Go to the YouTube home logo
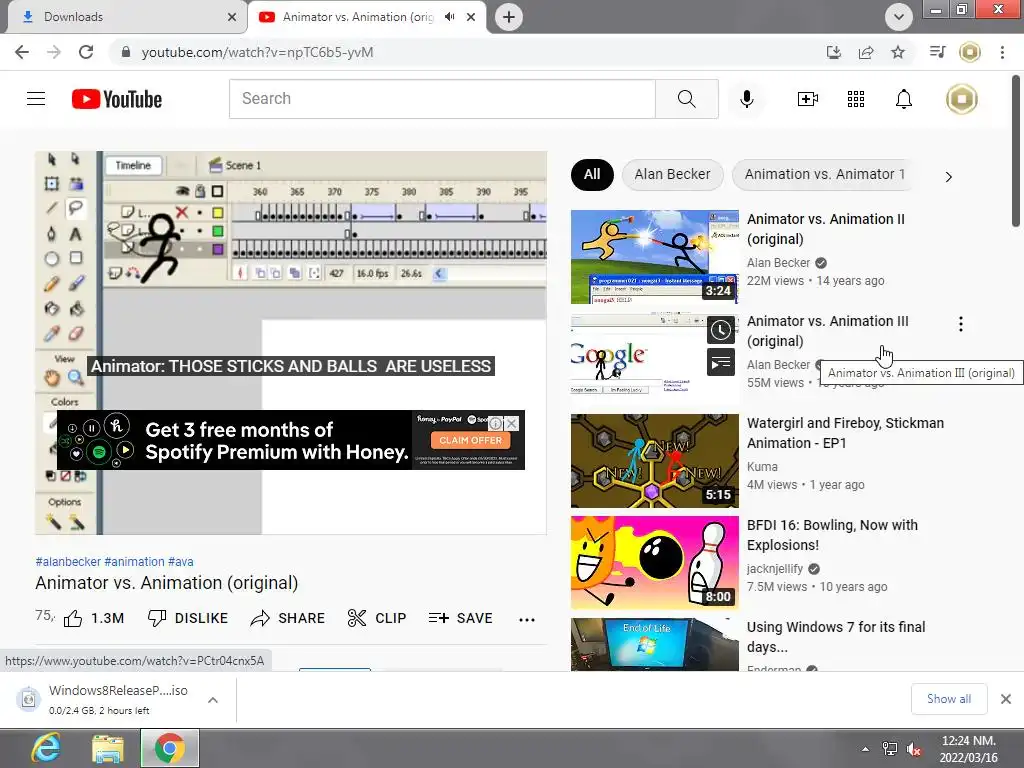Viewport: 1024px width, 768px height. [x=117, y=99]
